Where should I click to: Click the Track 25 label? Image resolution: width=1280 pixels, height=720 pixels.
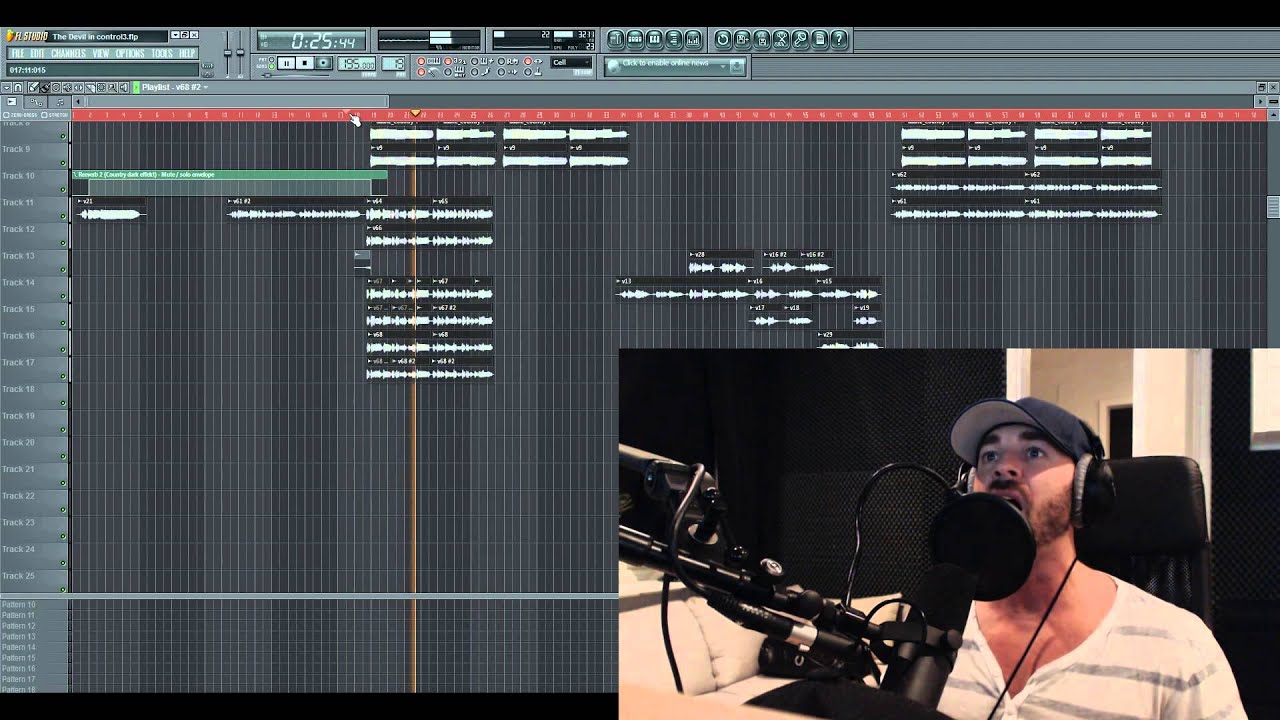pyautogui.click(x=16, y=576)
